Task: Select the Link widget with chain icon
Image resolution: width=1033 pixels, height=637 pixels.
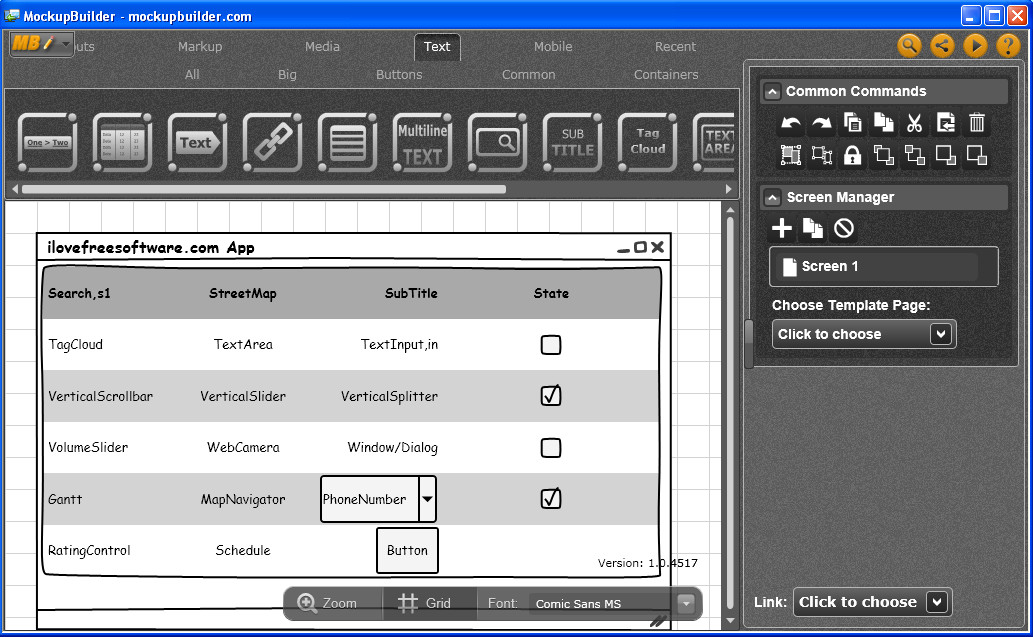Action: click(271, 142)
